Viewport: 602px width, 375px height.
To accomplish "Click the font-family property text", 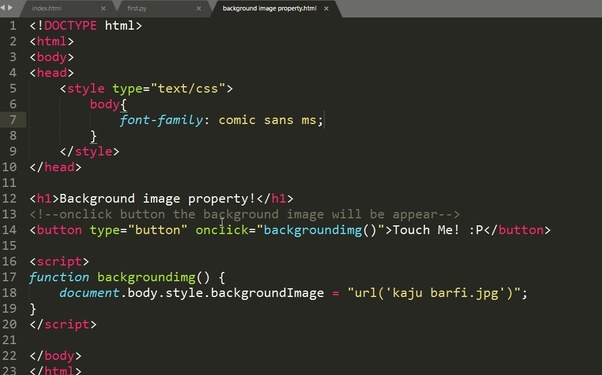I will (161, 120).
